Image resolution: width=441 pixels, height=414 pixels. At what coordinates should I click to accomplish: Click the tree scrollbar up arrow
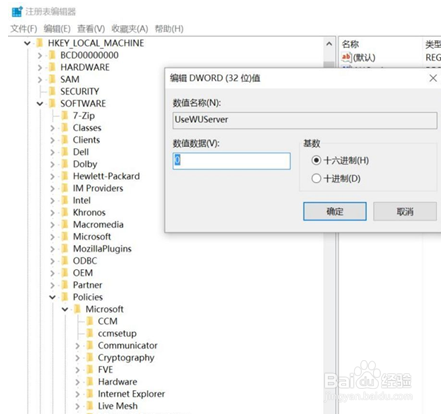pos(329,44)
